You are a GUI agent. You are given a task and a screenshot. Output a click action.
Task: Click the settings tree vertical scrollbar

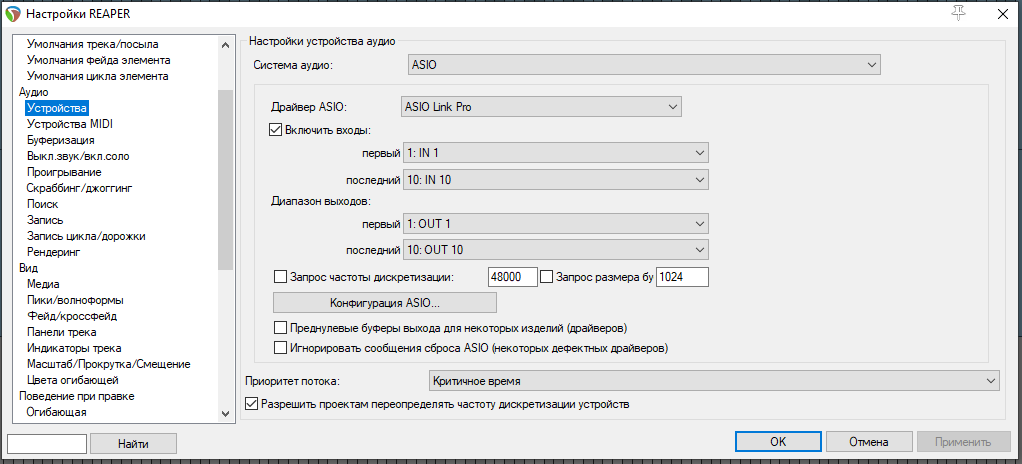click(225, 180)
